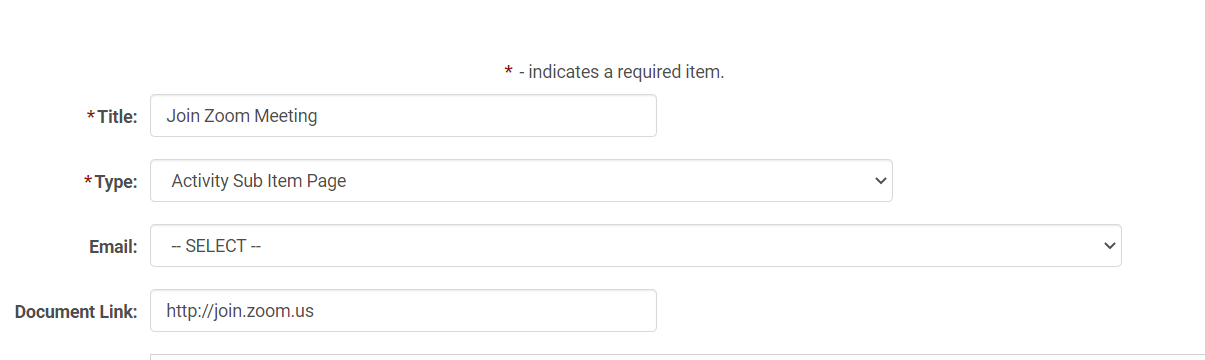Place cursor in "Join Zoom Meeting" text
Image resolution: width=1205 pixels, height=360 pixels.
point(242,116)
